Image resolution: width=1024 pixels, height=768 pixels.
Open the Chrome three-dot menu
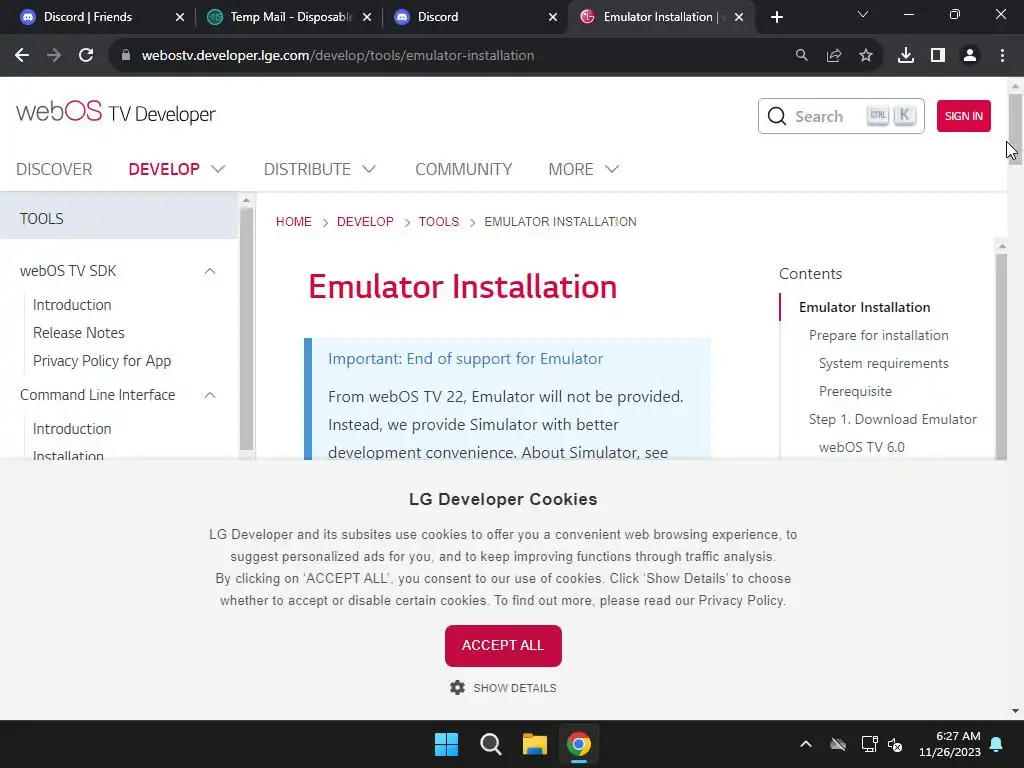[1002, 56]
